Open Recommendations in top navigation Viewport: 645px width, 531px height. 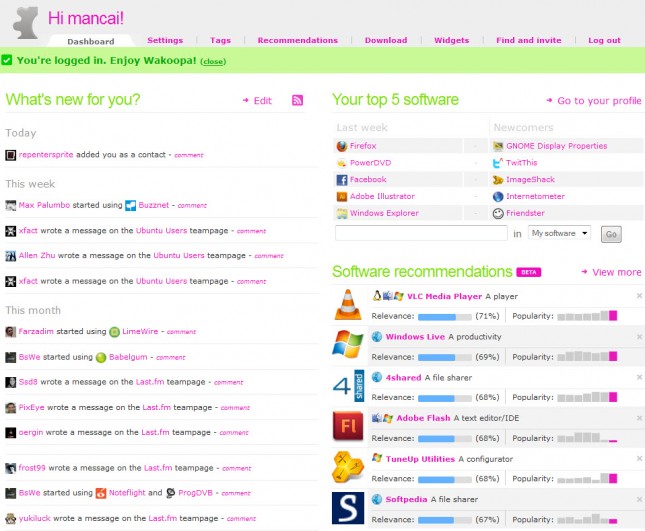[298, 40]
